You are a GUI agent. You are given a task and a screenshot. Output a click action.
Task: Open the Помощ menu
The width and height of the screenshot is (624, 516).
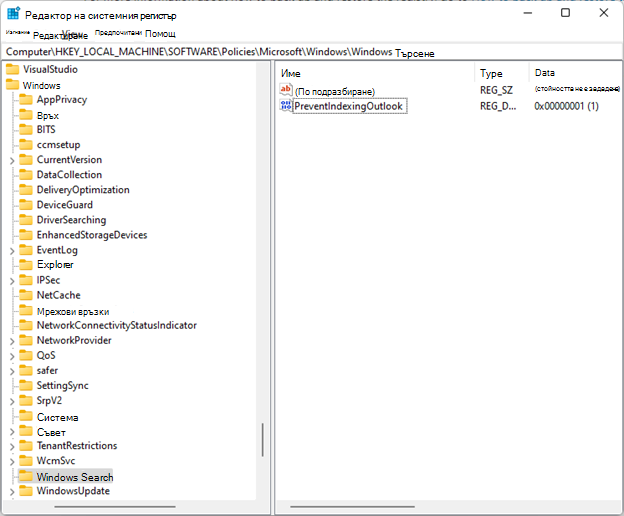(160, 34)
